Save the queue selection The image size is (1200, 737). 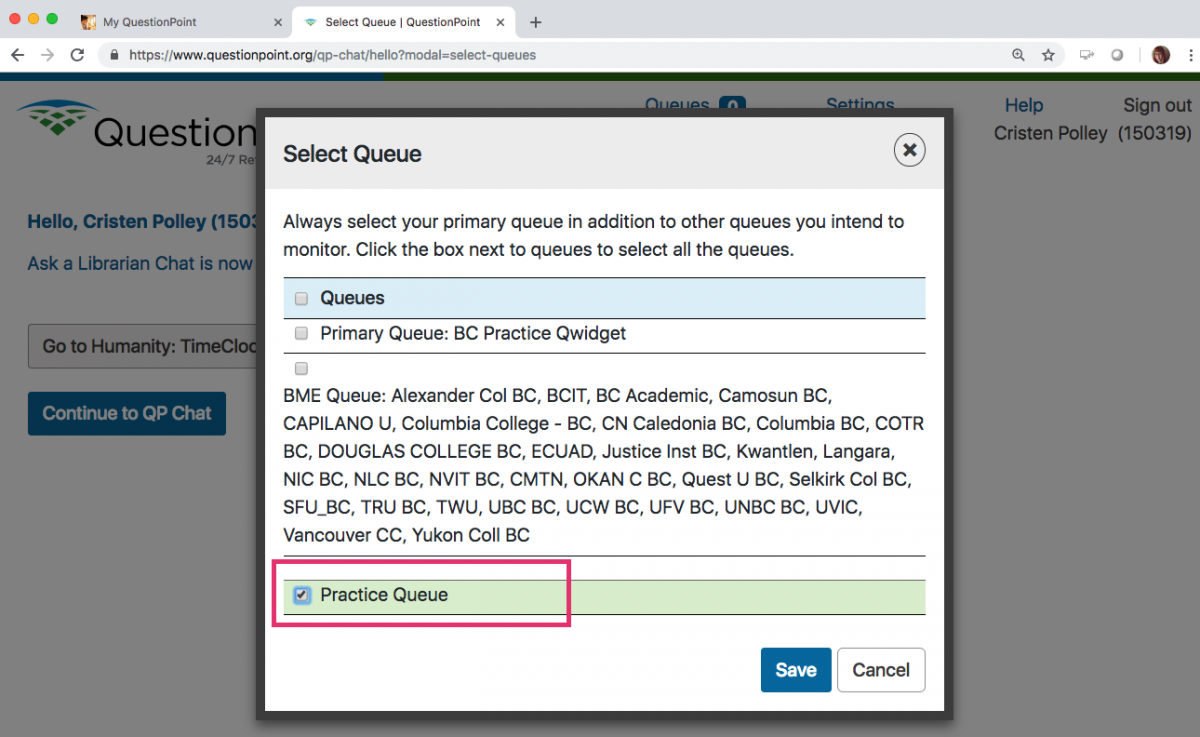[795, 670]
